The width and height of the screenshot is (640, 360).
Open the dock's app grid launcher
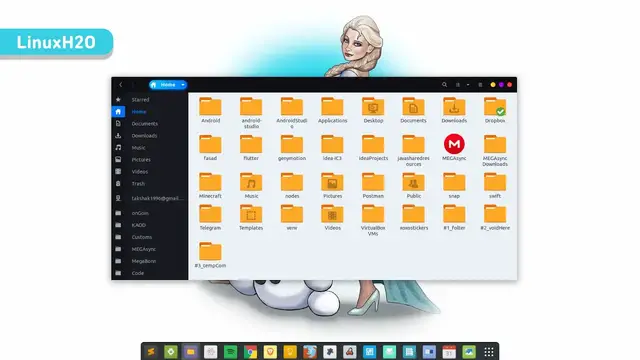coord(489,352)
